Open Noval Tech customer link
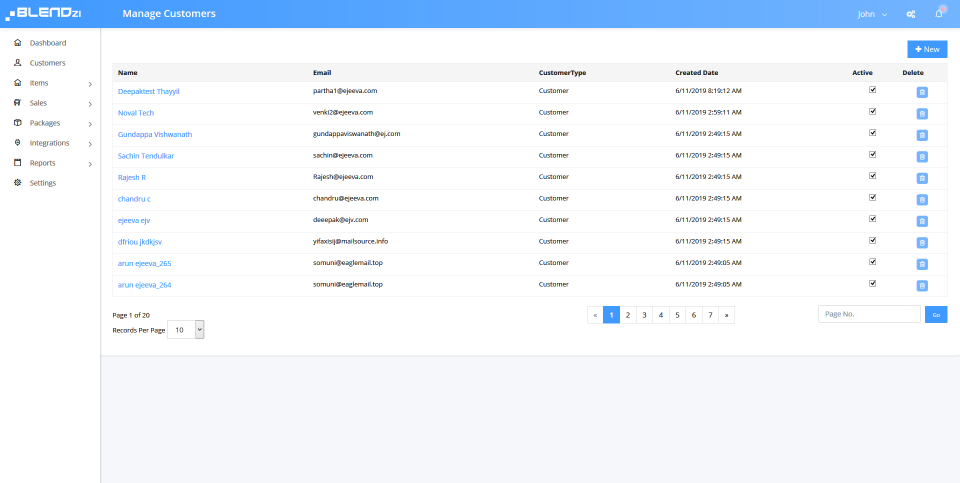Viewport: 960px width, 483px height. [136, 113]
